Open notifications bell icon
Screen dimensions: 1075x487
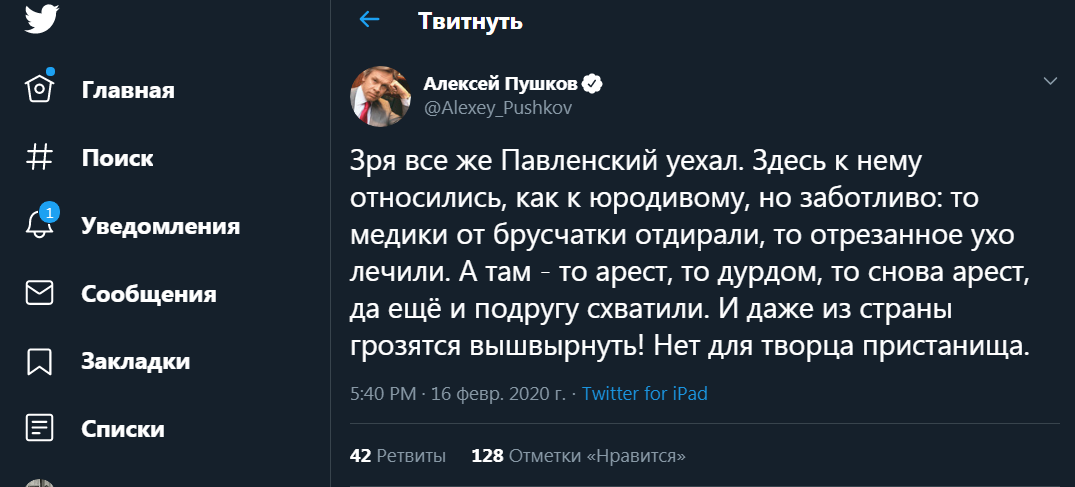40,224
